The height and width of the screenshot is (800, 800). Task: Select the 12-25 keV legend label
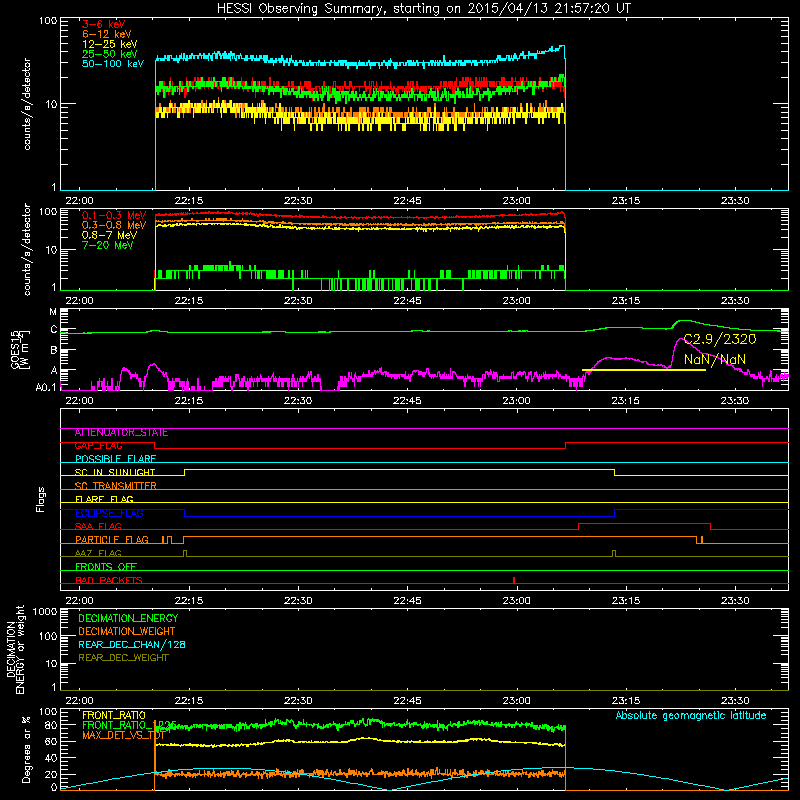[x=110, y=44]
